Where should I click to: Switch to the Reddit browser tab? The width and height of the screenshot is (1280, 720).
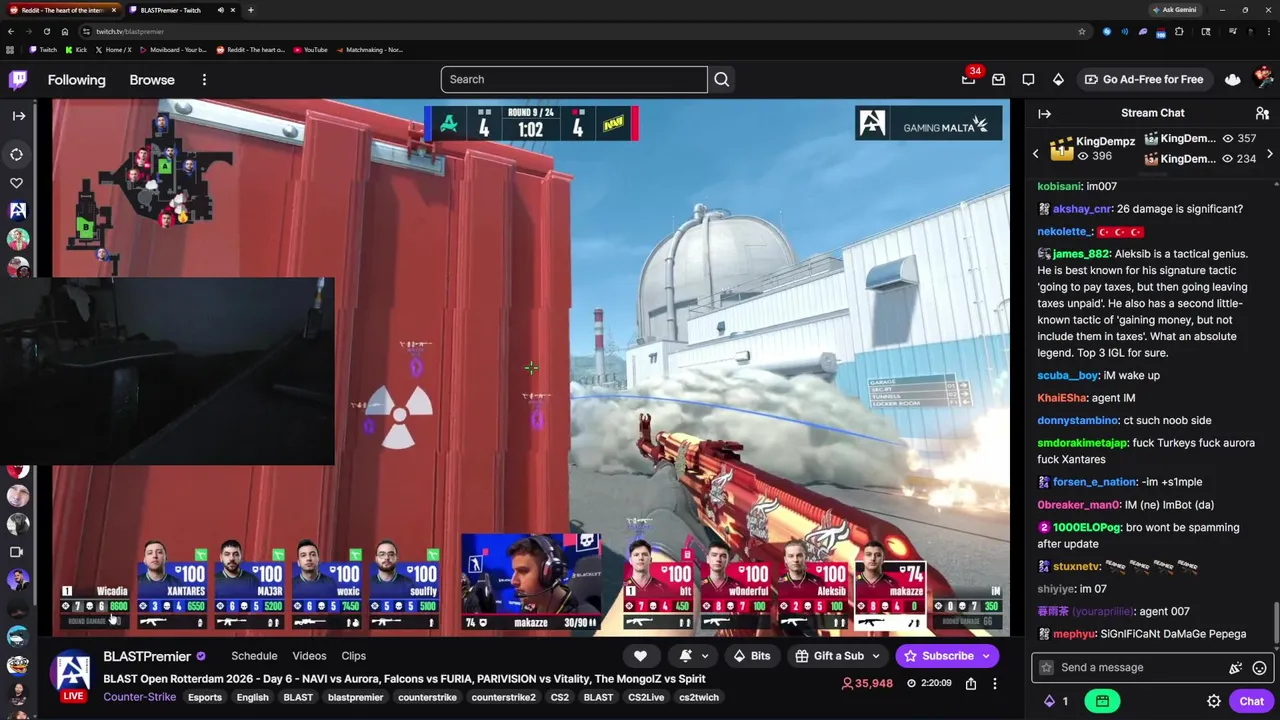[x=62, y=10]
